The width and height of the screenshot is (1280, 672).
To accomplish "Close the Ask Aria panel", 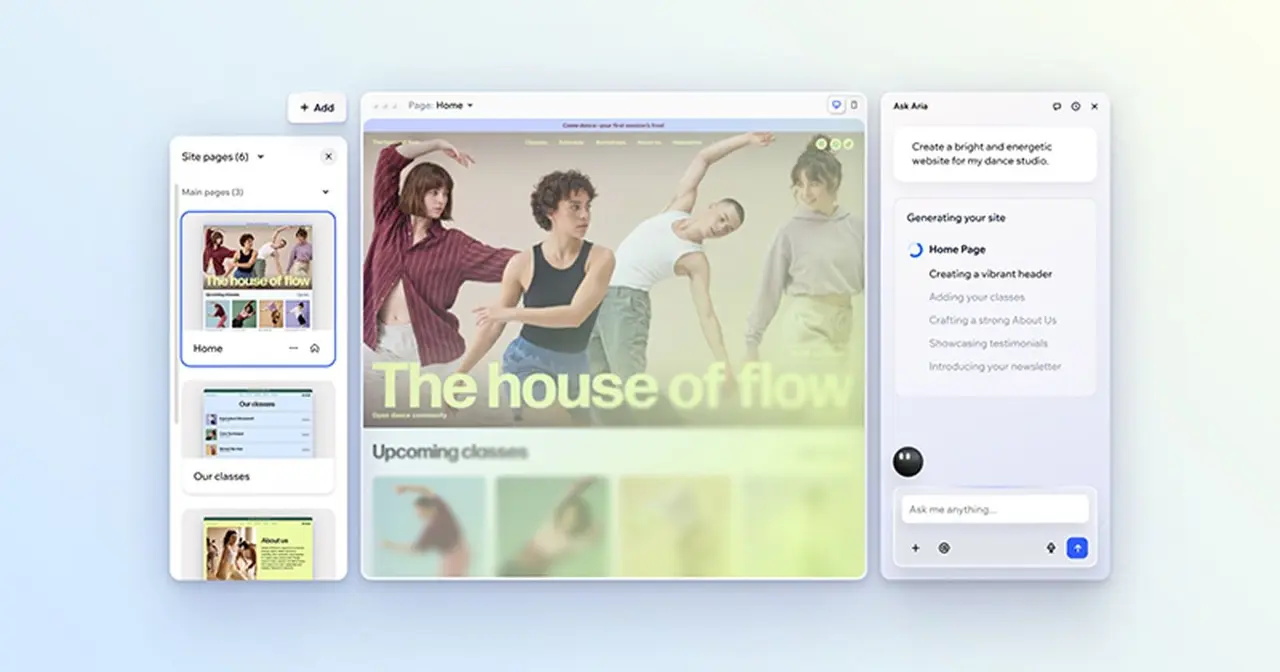I will point(1095,106).
